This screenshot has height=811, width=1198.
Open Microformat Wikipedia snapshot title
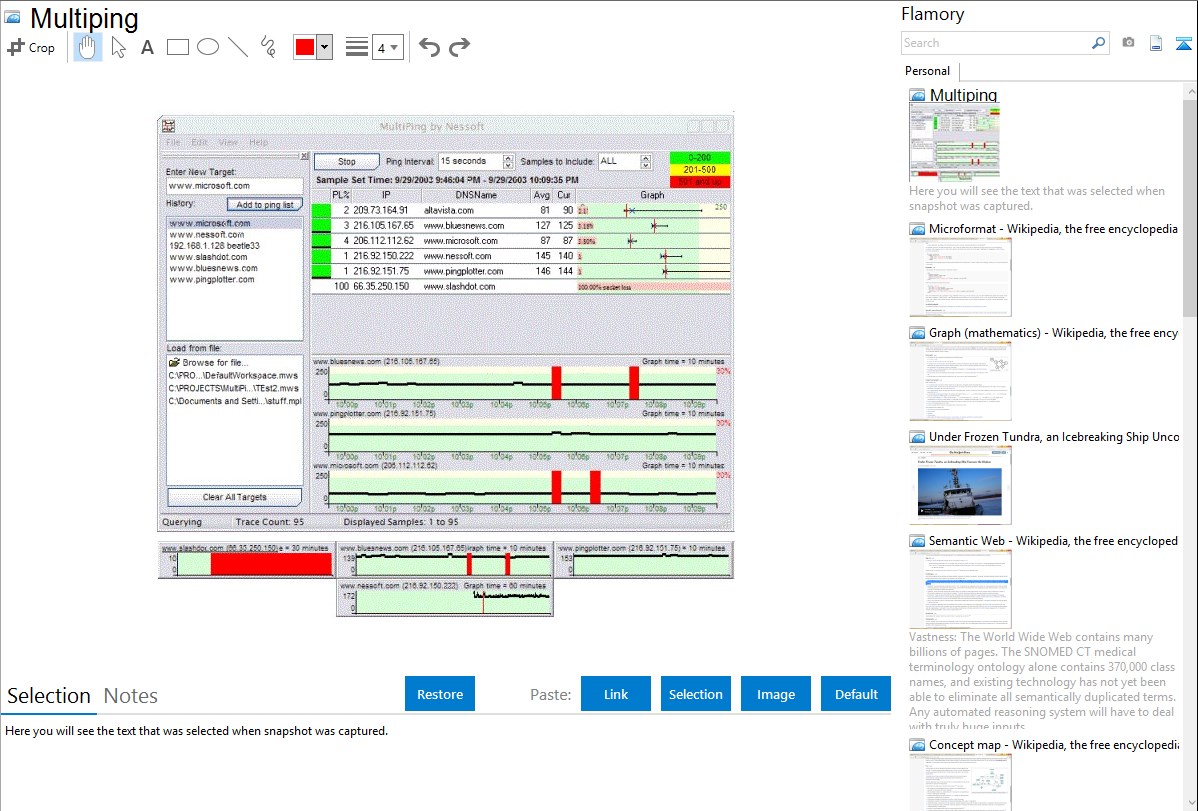tap(1053, 229)
